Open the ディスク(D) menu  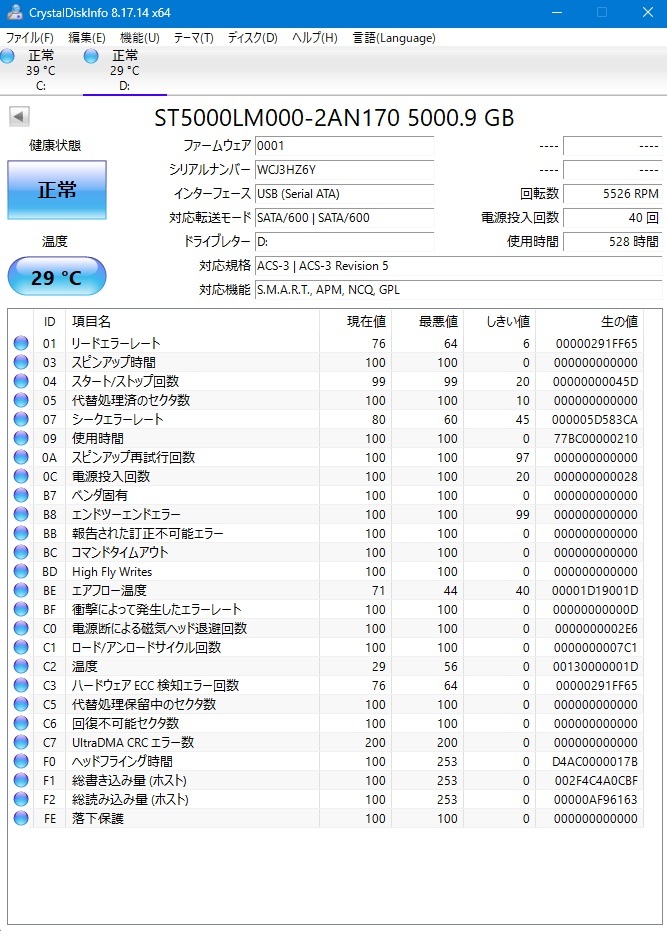click(252, 37)
